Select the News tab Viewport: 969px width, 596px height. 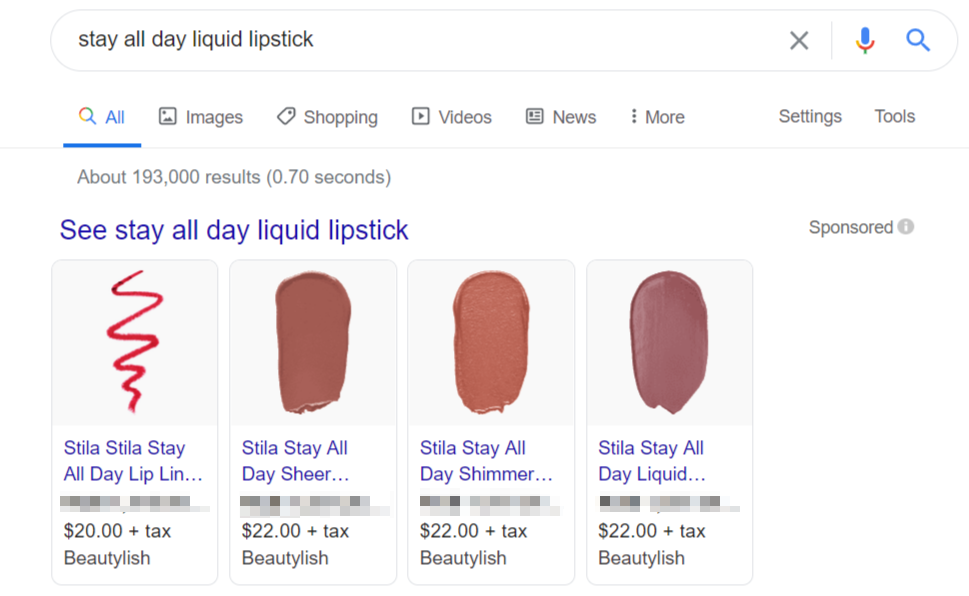click(x=561, y=117)
